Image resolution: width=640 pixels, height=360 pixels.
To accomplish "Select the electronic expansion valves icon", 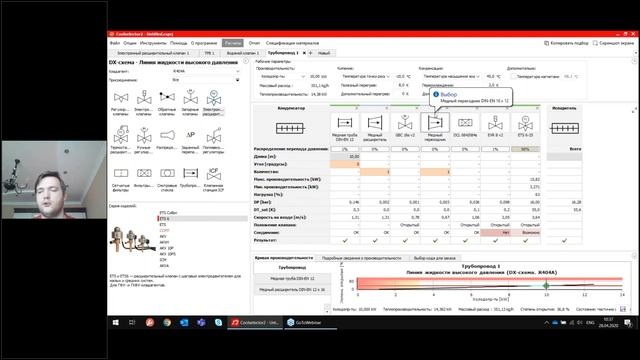I will click(213, 98).
